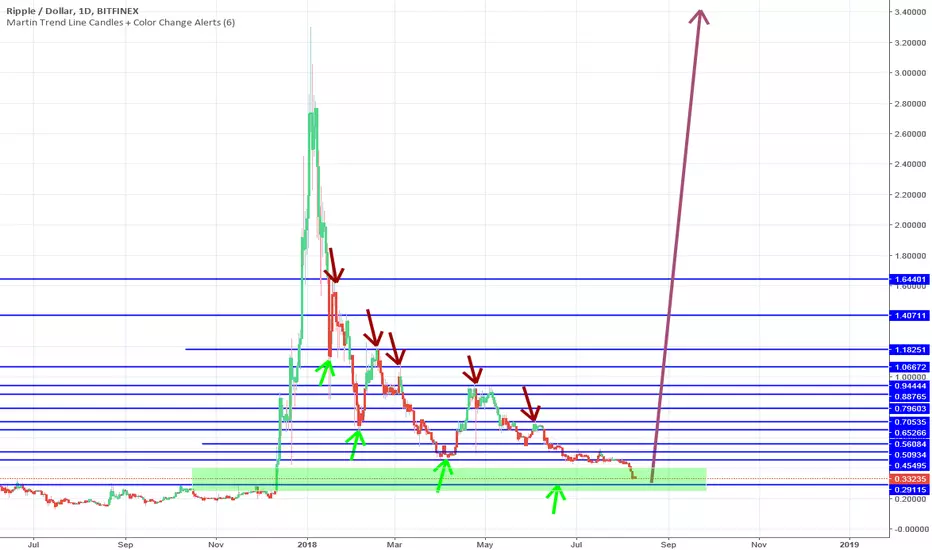Select the 0.29115 price line label
932x550 pixels.
908,490
